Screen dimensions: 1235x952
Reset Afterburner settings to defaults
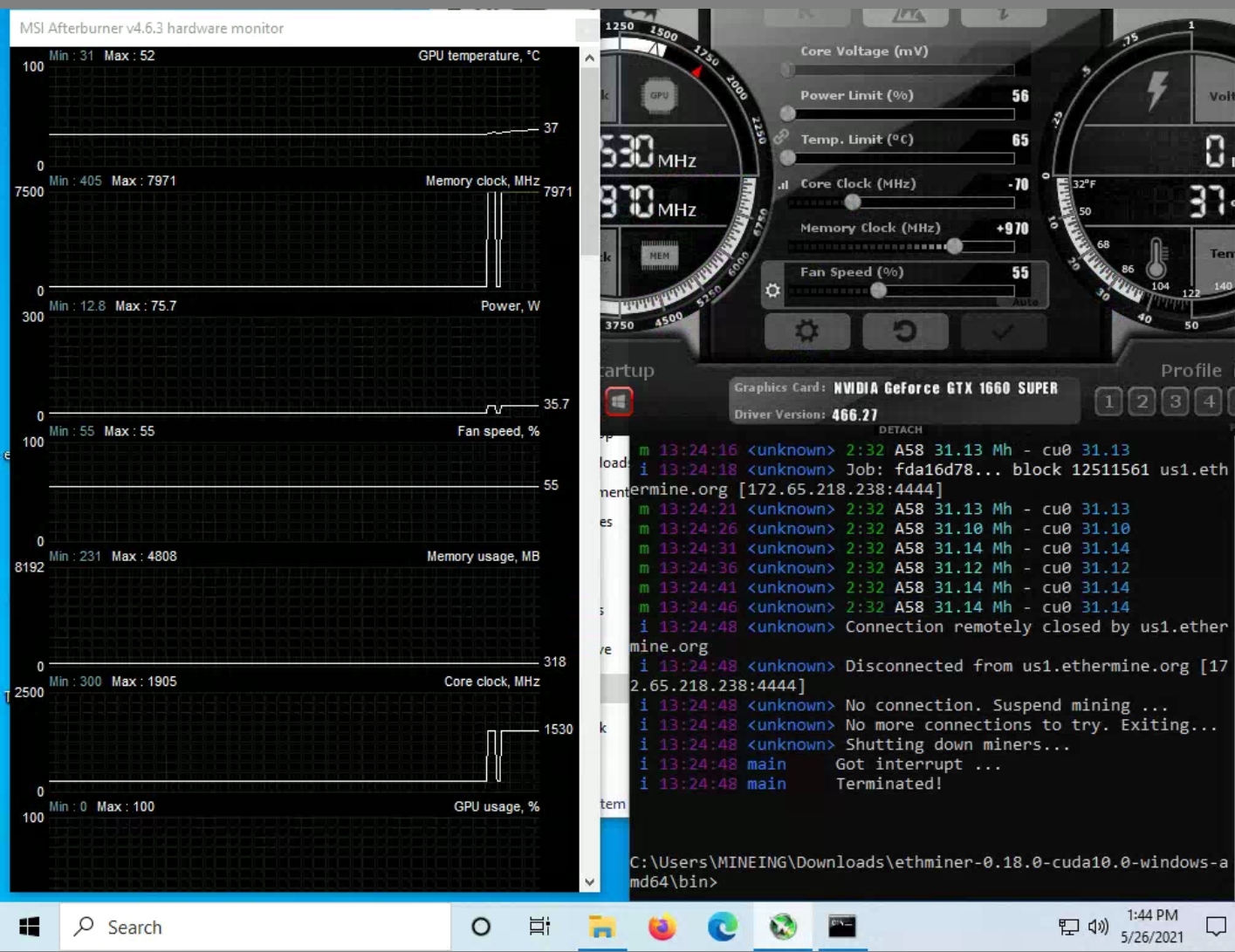905,332
